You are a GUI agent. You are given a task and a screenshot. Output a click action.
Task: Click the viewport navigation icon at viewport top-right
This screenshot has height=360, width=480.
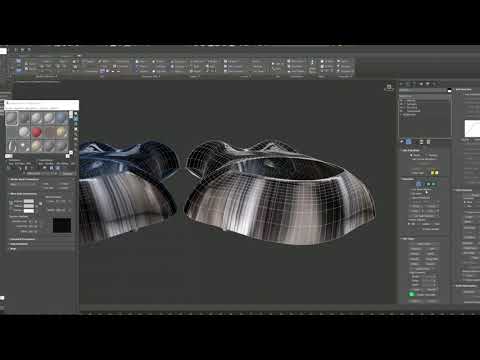point(389,88)
